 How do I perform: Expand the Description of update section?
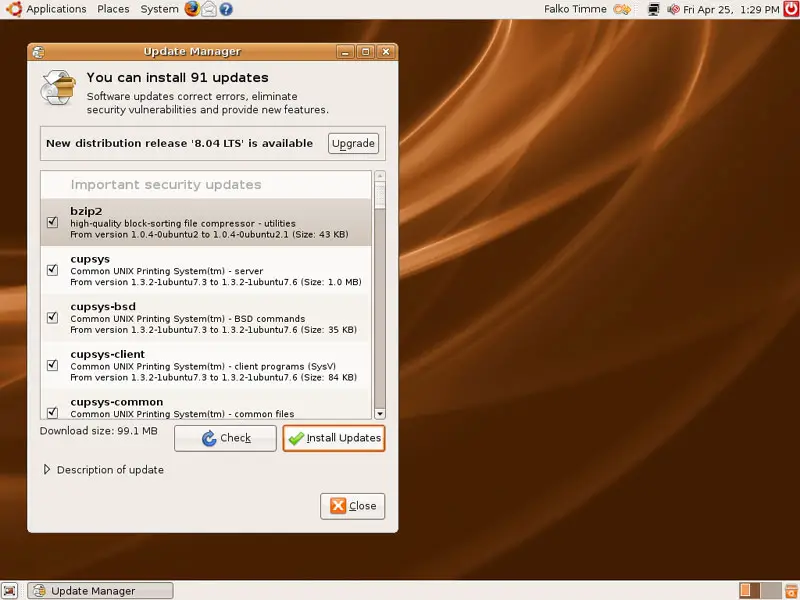tap(47, 469)
